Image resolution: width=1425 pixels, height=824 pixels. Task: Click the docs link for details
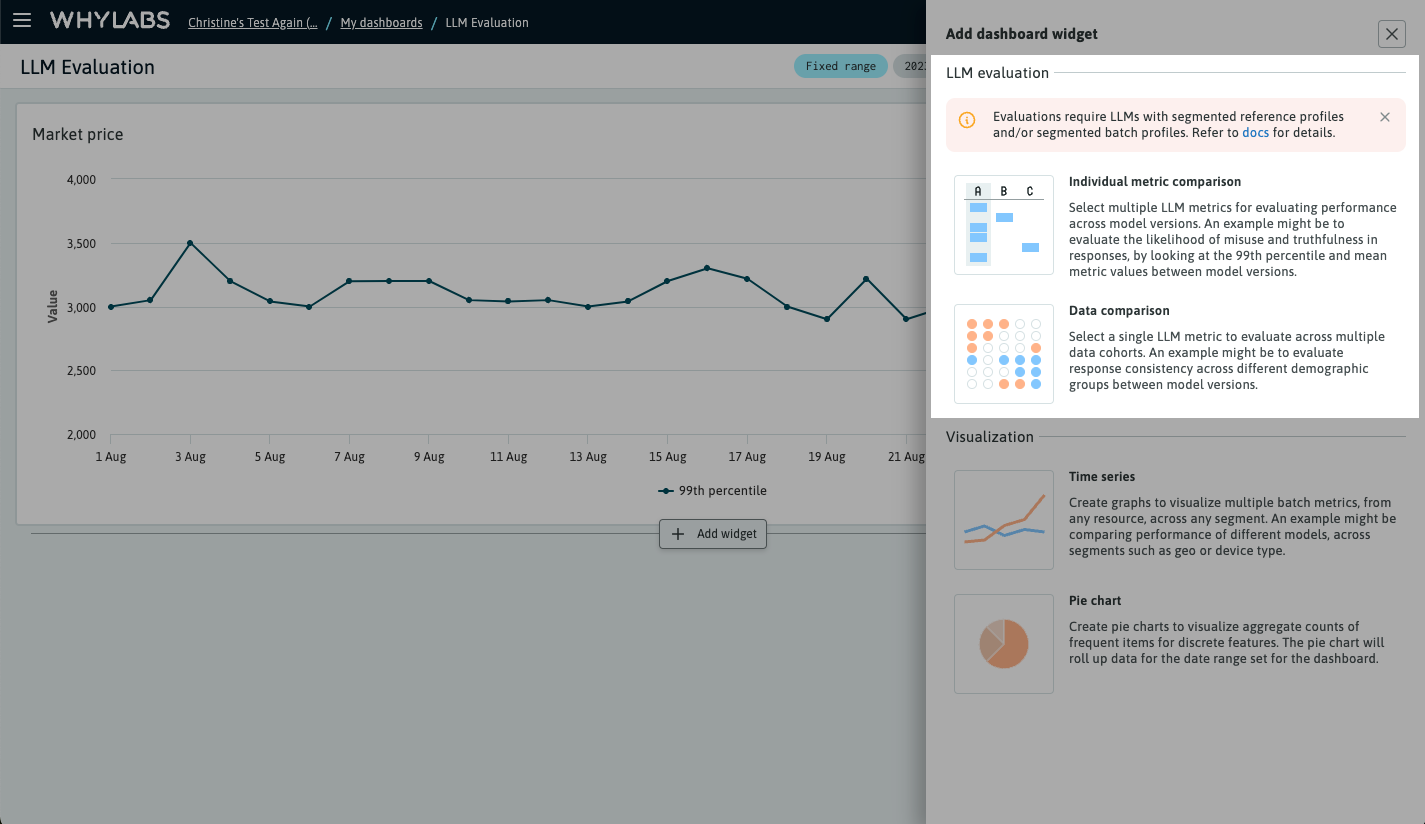1255,132
